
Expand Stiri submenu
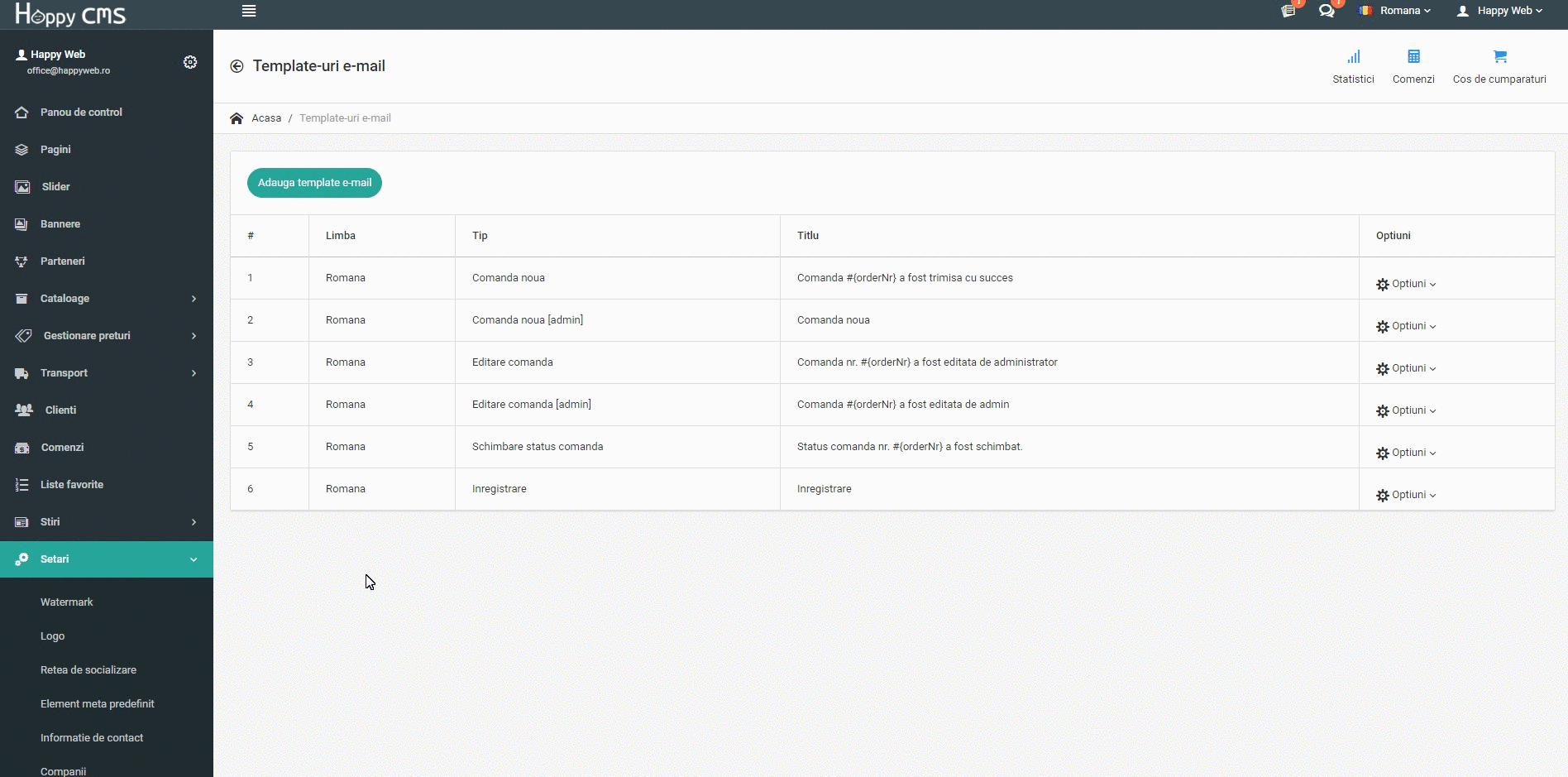(x=107, y=522)
